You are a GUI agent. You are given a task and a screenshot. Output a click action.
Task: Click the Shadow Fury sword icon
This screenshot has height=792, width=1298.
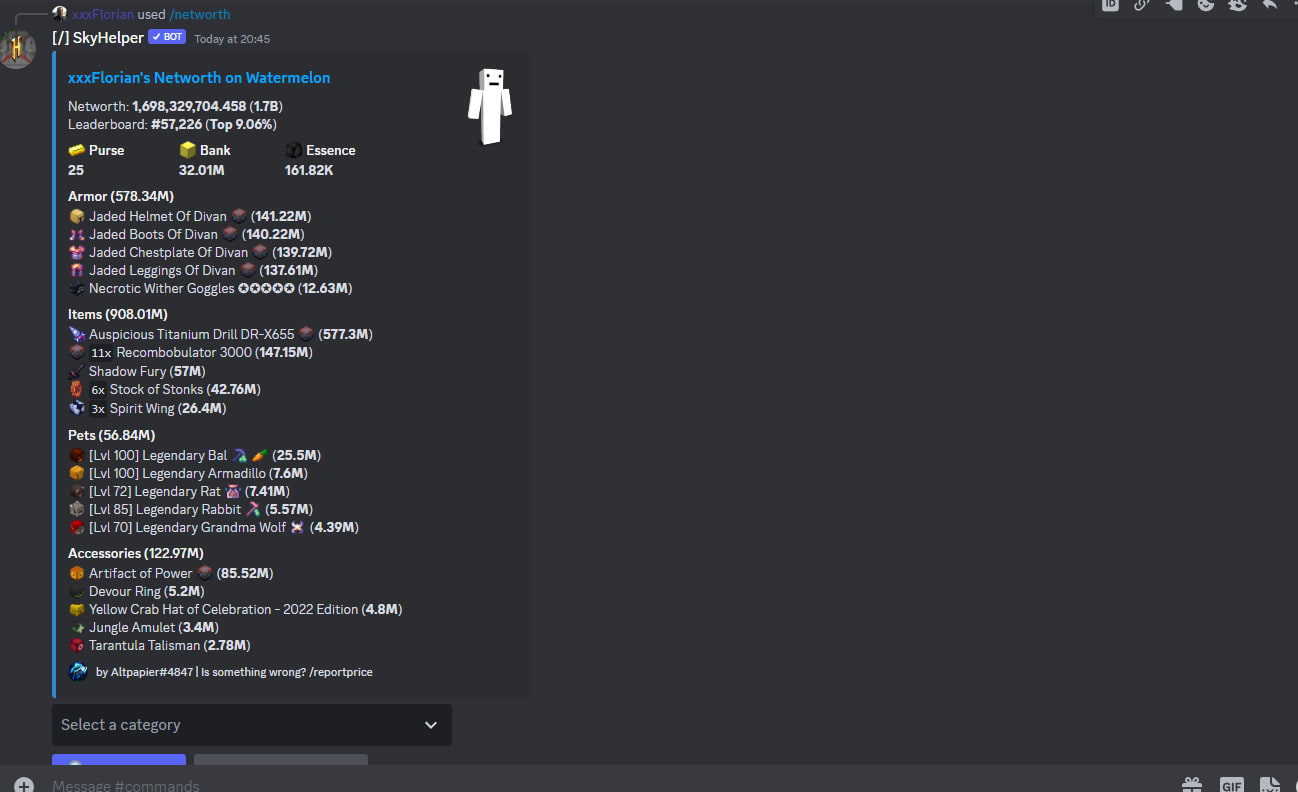click(x=77, y=371)
